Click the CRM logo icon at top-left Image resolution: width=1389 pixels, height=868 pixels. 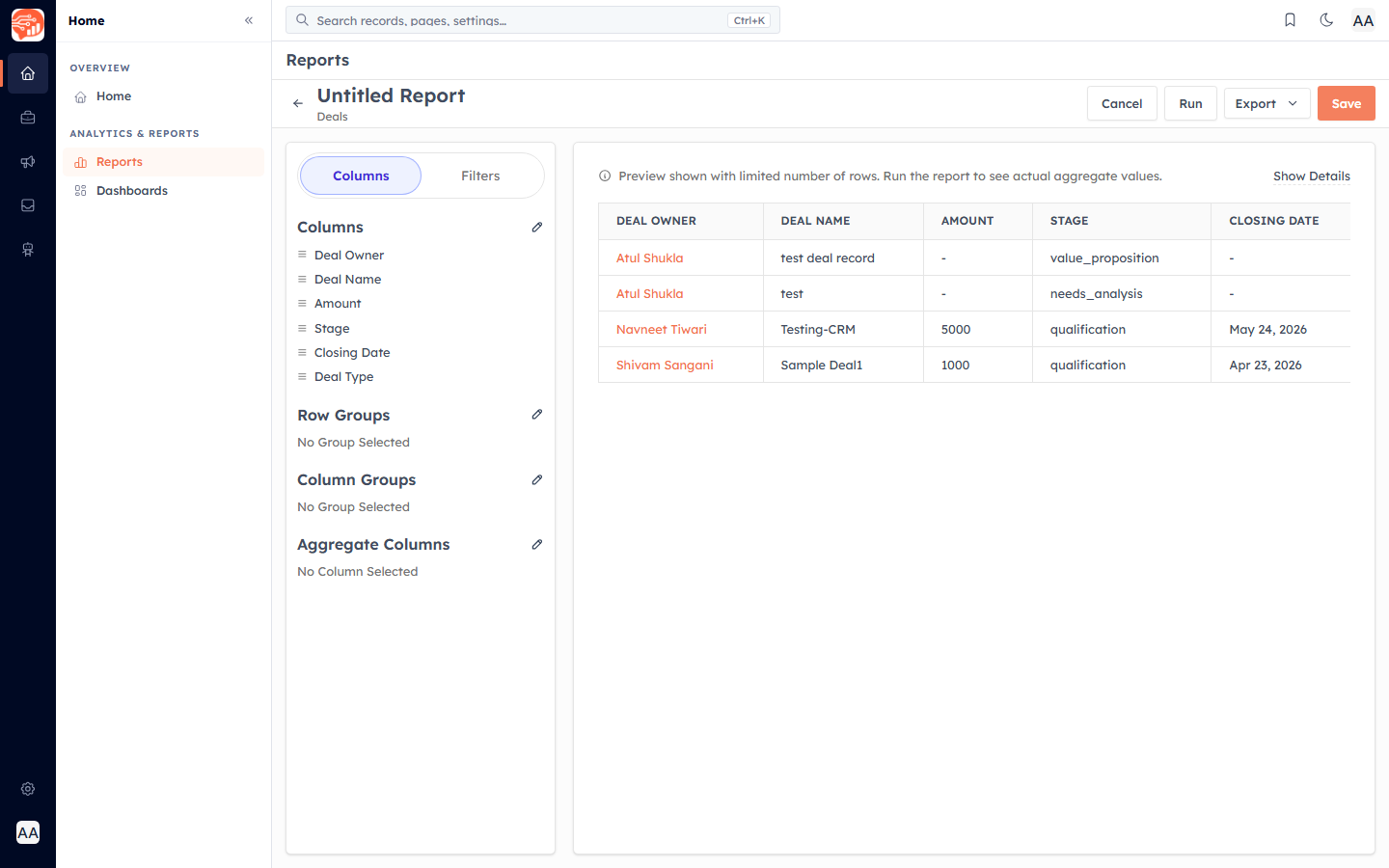28,25
